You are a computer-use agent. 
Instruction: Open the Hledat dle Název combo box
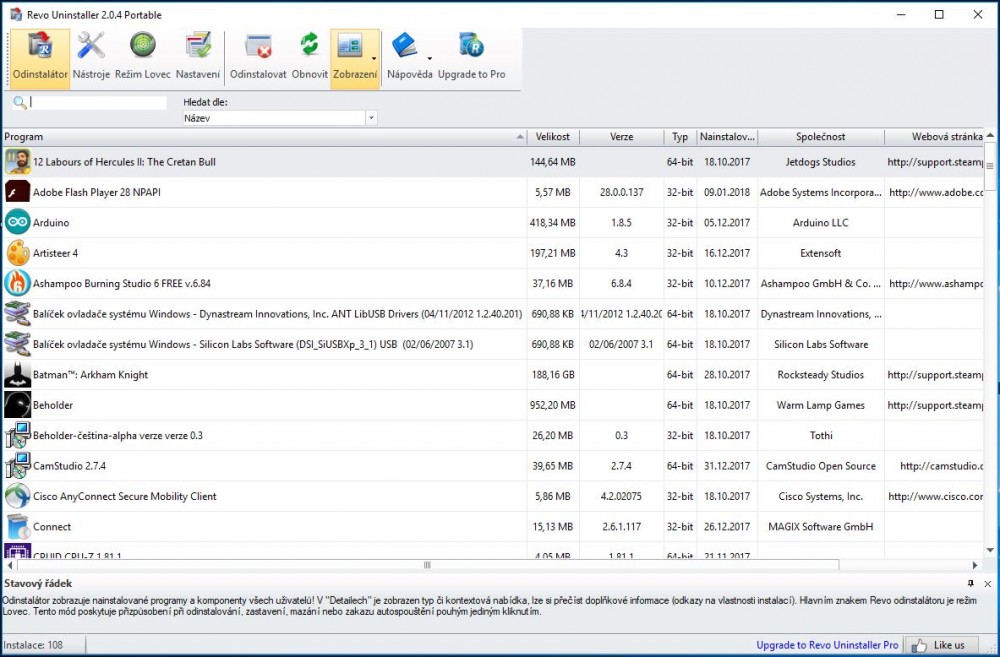tap(279, 118)
